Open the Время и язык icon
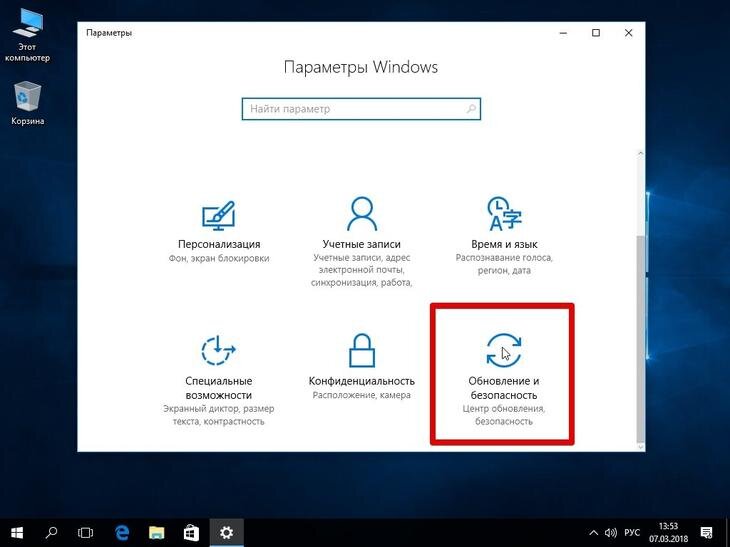The height and width of the screenshot is (547, 730). [504, 214]
